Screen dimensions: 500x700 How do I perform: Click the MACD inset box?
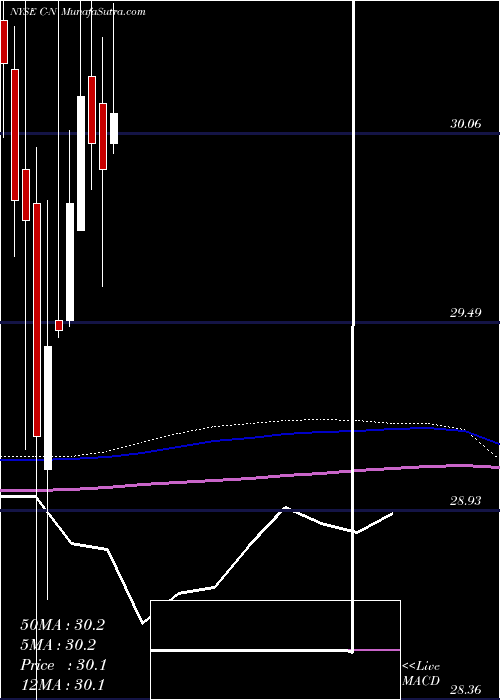point(275,650)
